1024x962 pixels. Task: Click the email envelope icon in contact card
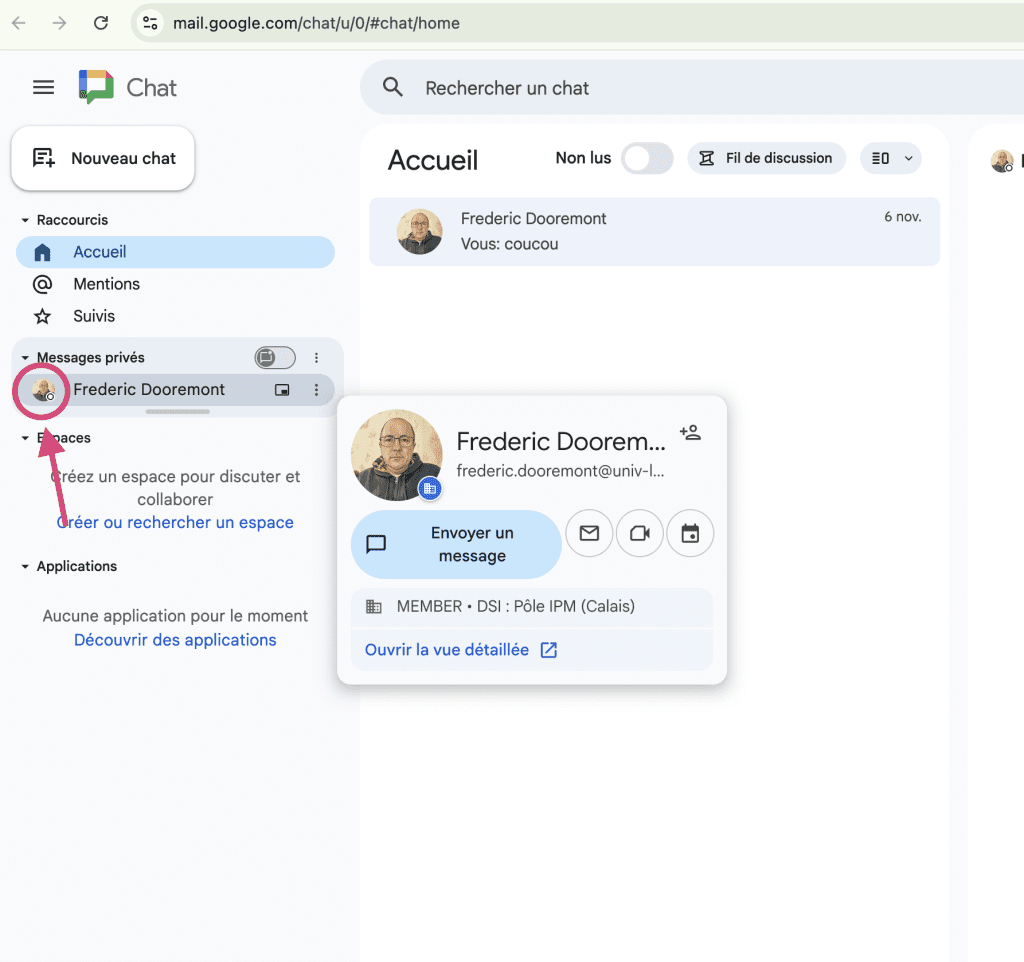589,534
